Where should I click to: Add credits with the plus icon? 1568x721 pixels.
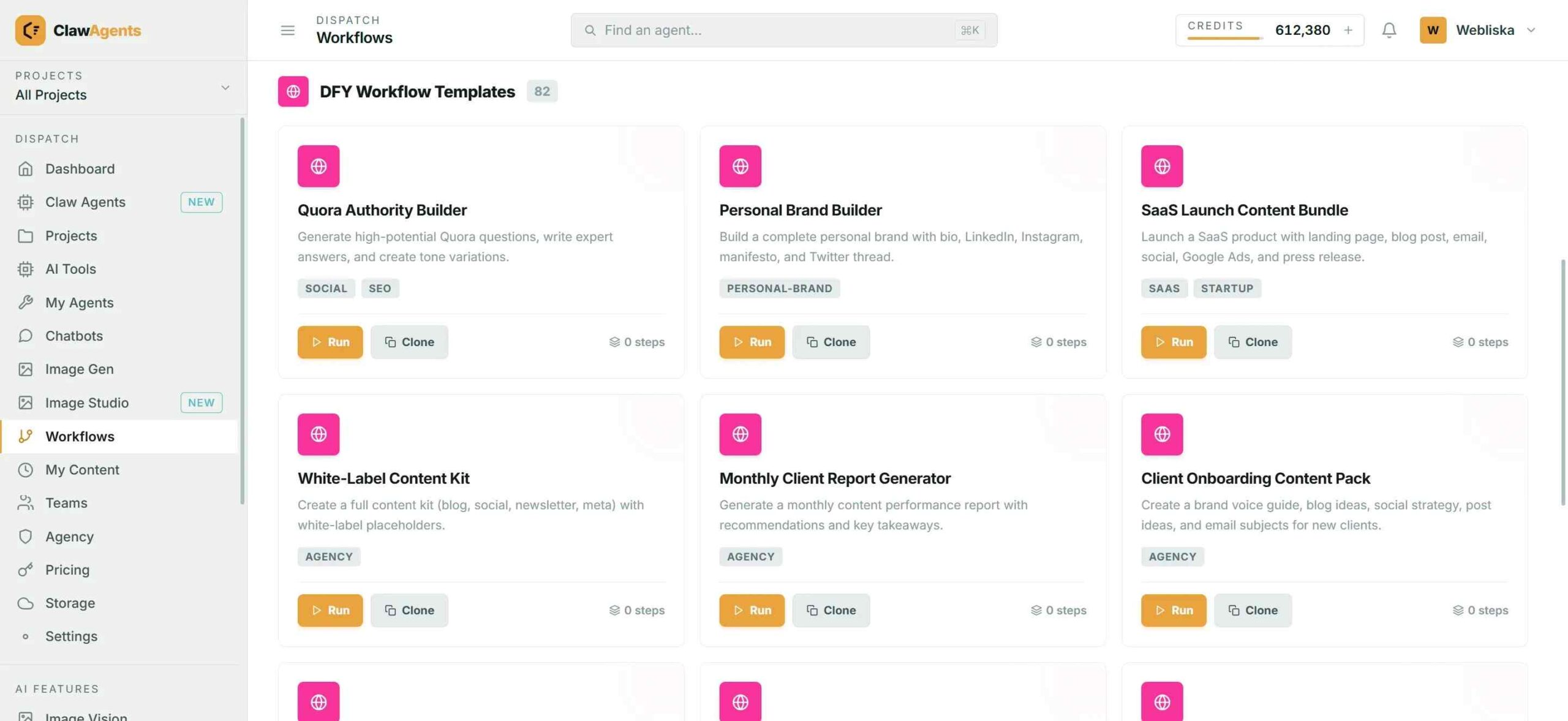[x=1348, y=30]
